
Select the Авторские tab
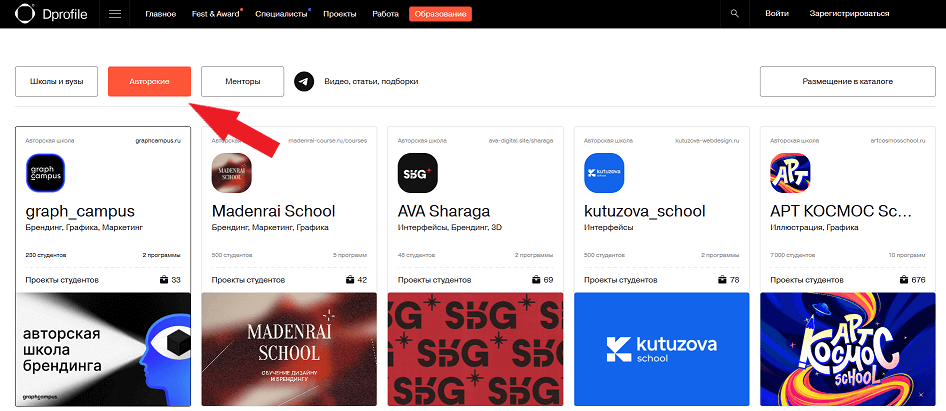point(150,81)
